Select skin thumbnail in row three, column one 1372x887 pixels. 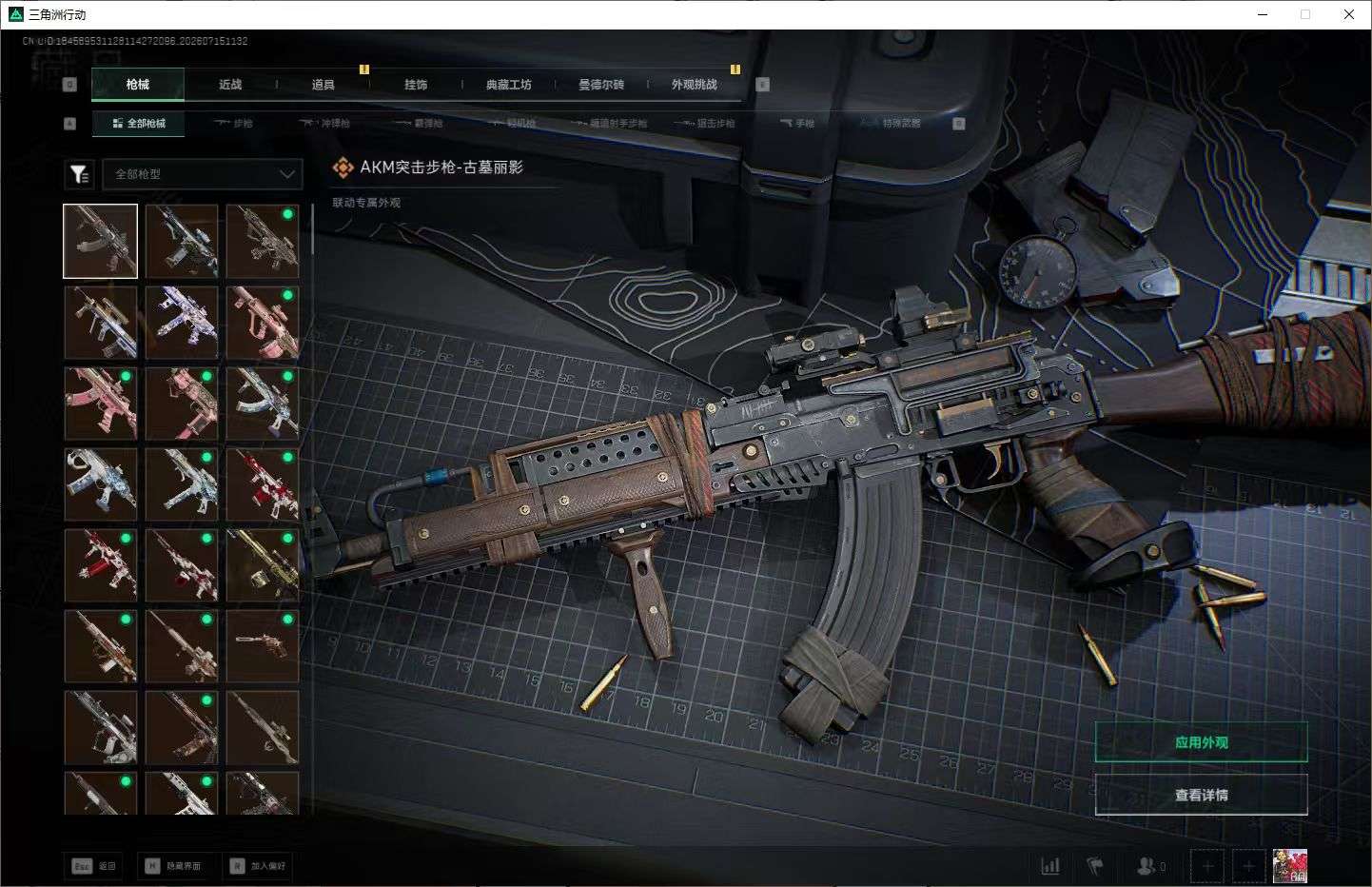click(x=101, y=404)
